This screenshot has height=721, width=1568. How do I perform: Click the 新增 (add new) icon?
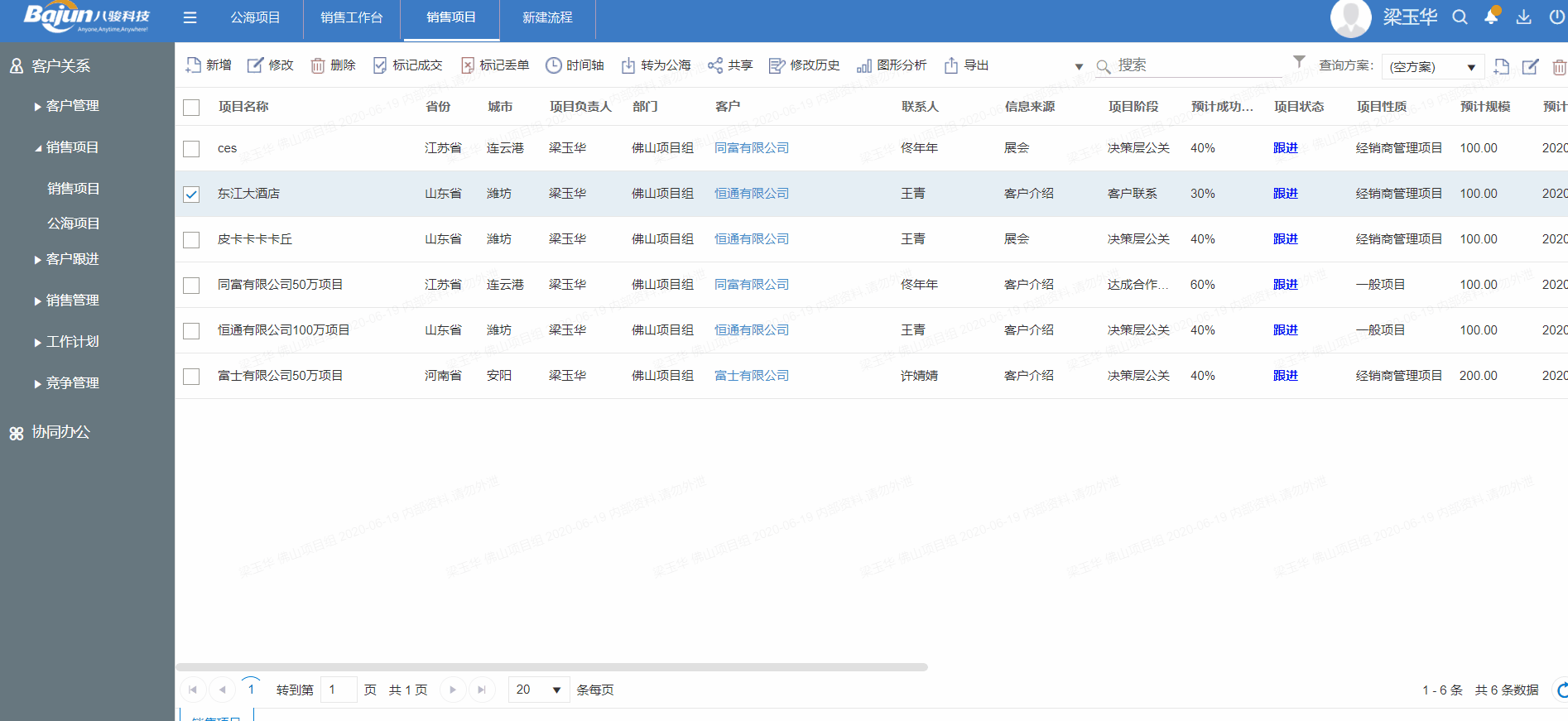point(194,65)
